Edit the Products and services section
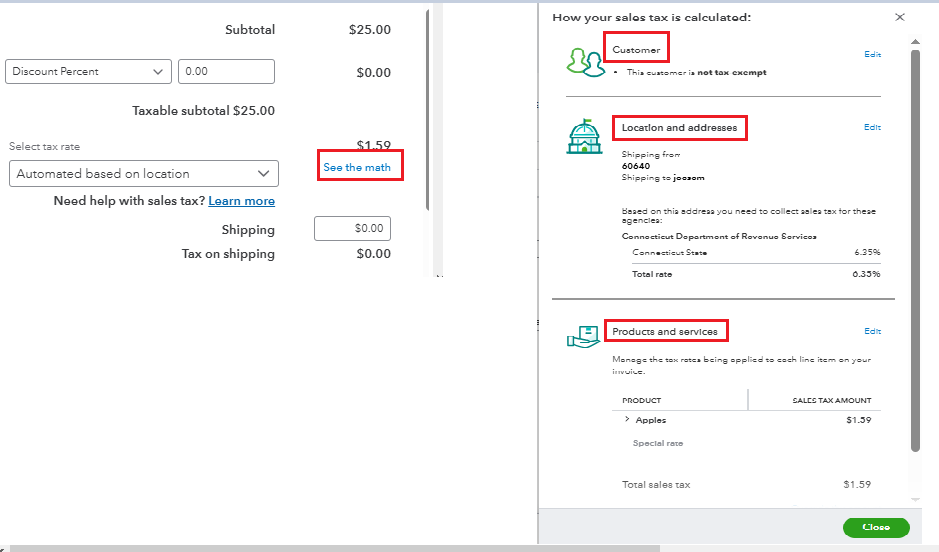This screenshot has height=552, width=939. [x=873, y=331]
